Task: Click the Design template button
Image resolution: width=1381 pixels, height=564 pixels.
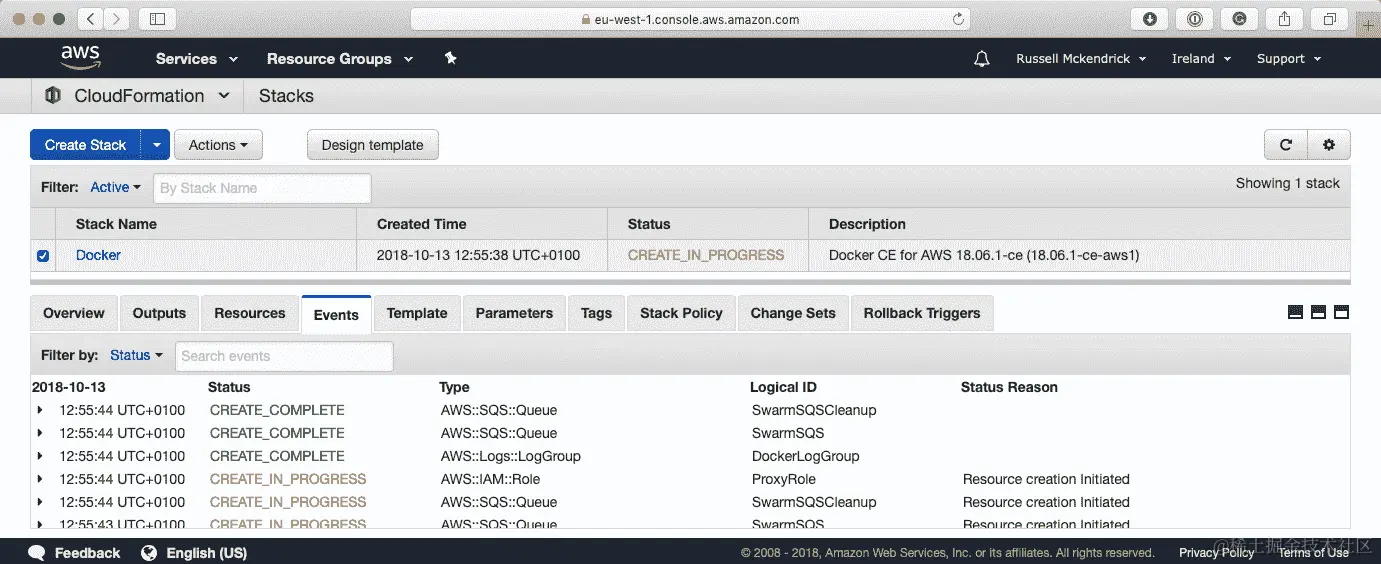Action: pyautogui.click(x=372, y=145)
